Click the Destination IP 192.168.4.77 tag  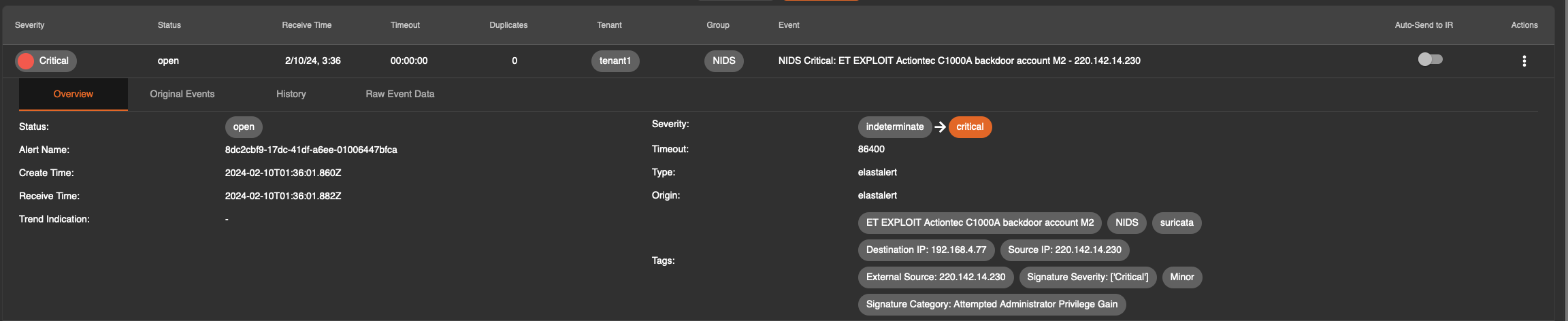926,250
